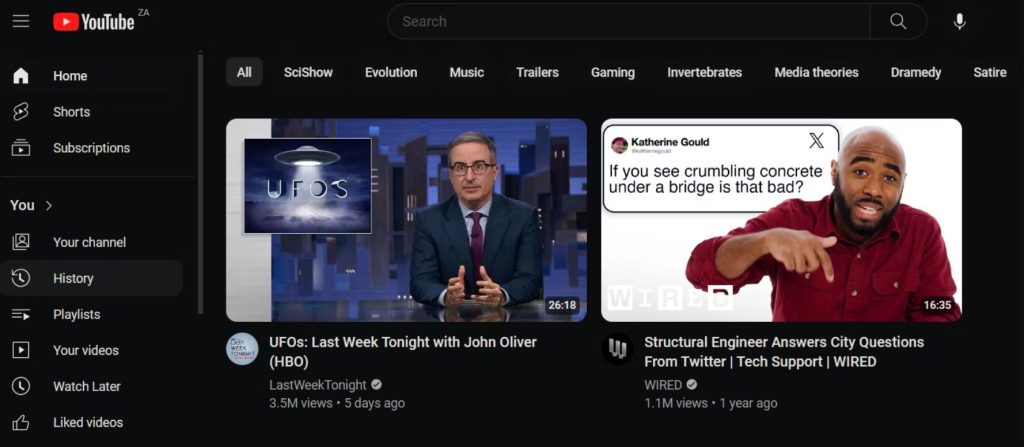Go to Subscriptions in sidebar
This screenshot has height=447, width=1024.
91,148
